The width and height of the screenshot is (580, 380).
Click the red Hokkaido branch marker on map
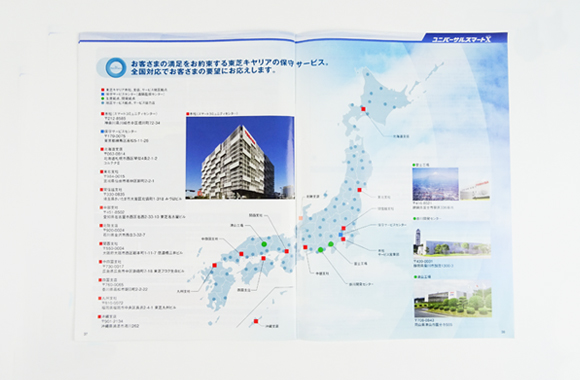[363, 109]
